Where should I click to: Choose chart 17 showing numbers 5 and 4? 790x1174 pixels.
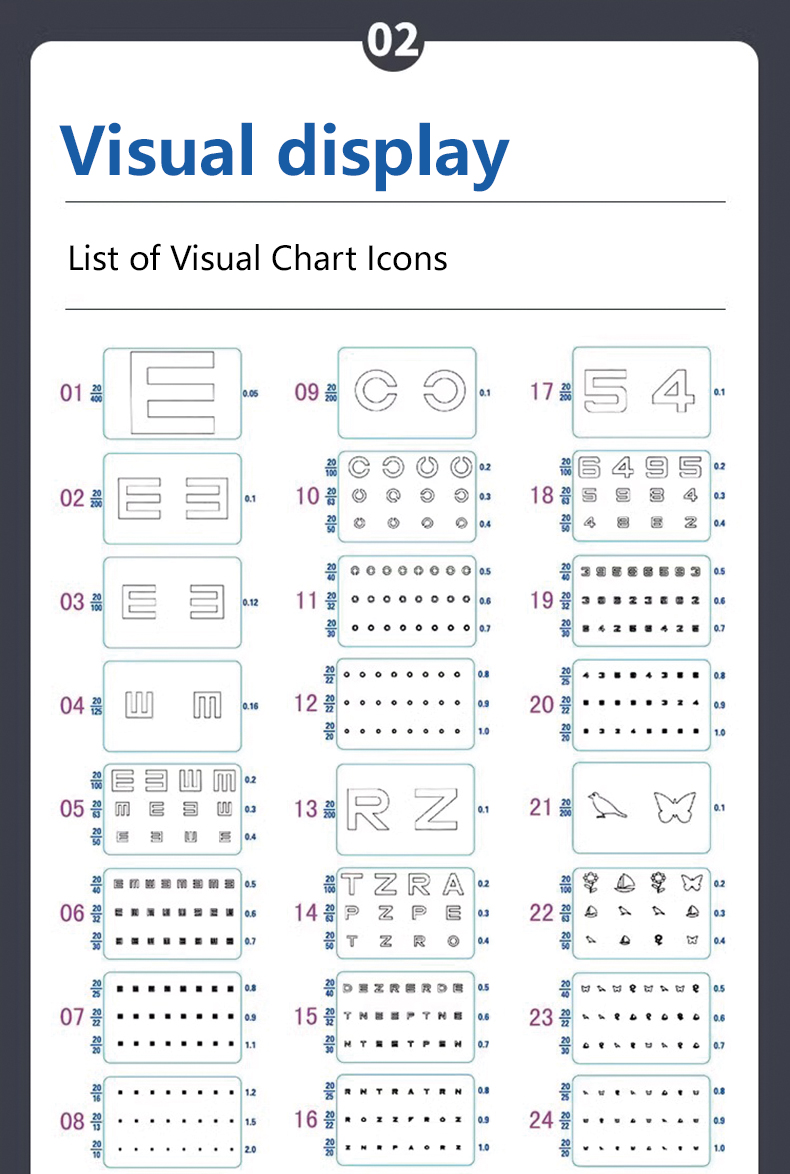click(642, 392)
